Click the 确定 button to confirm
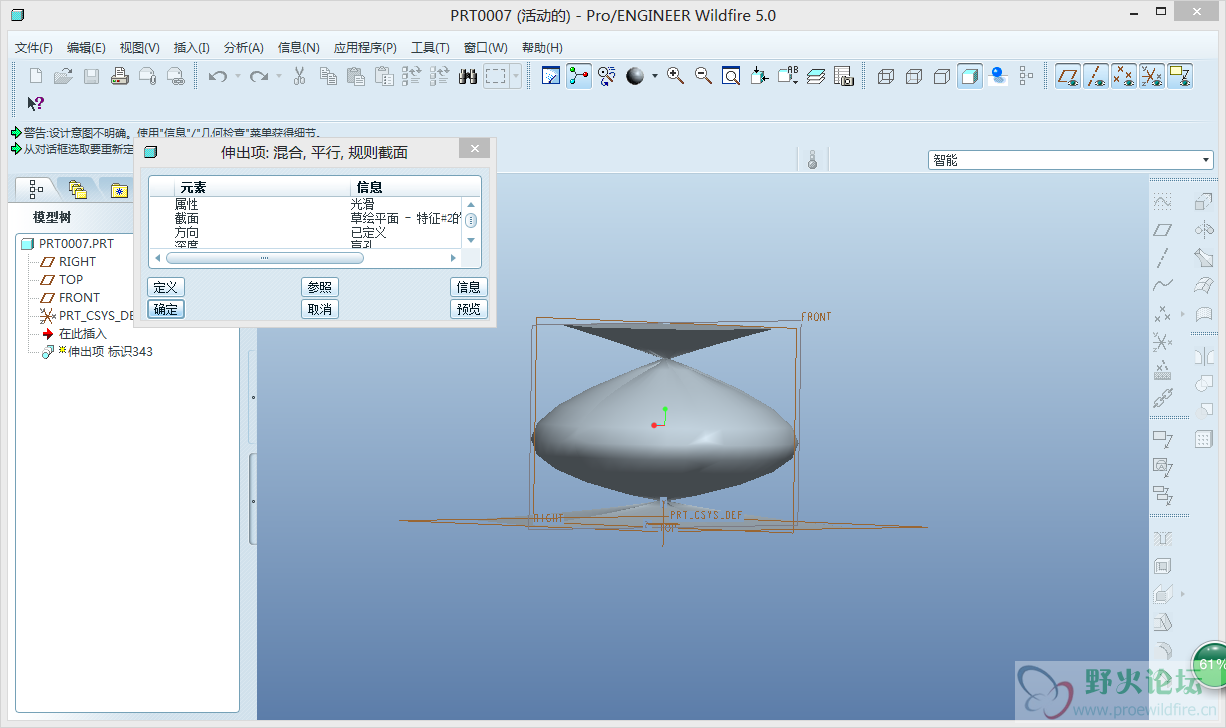The width and height of the screenshot is (1226, 728). tap(166, 309)
